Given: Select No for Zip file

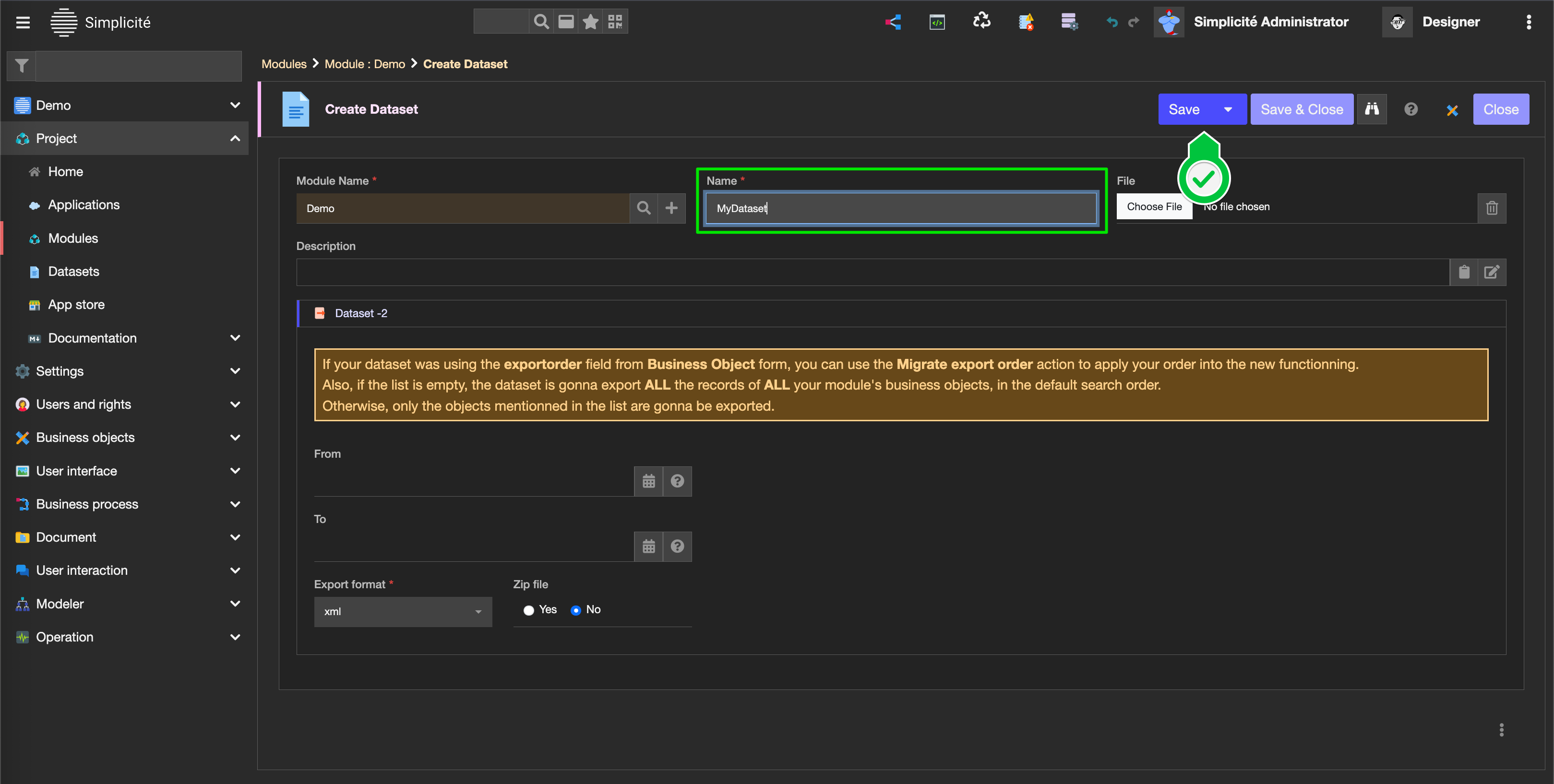Looking at the screenshot, I should point(575,610).
